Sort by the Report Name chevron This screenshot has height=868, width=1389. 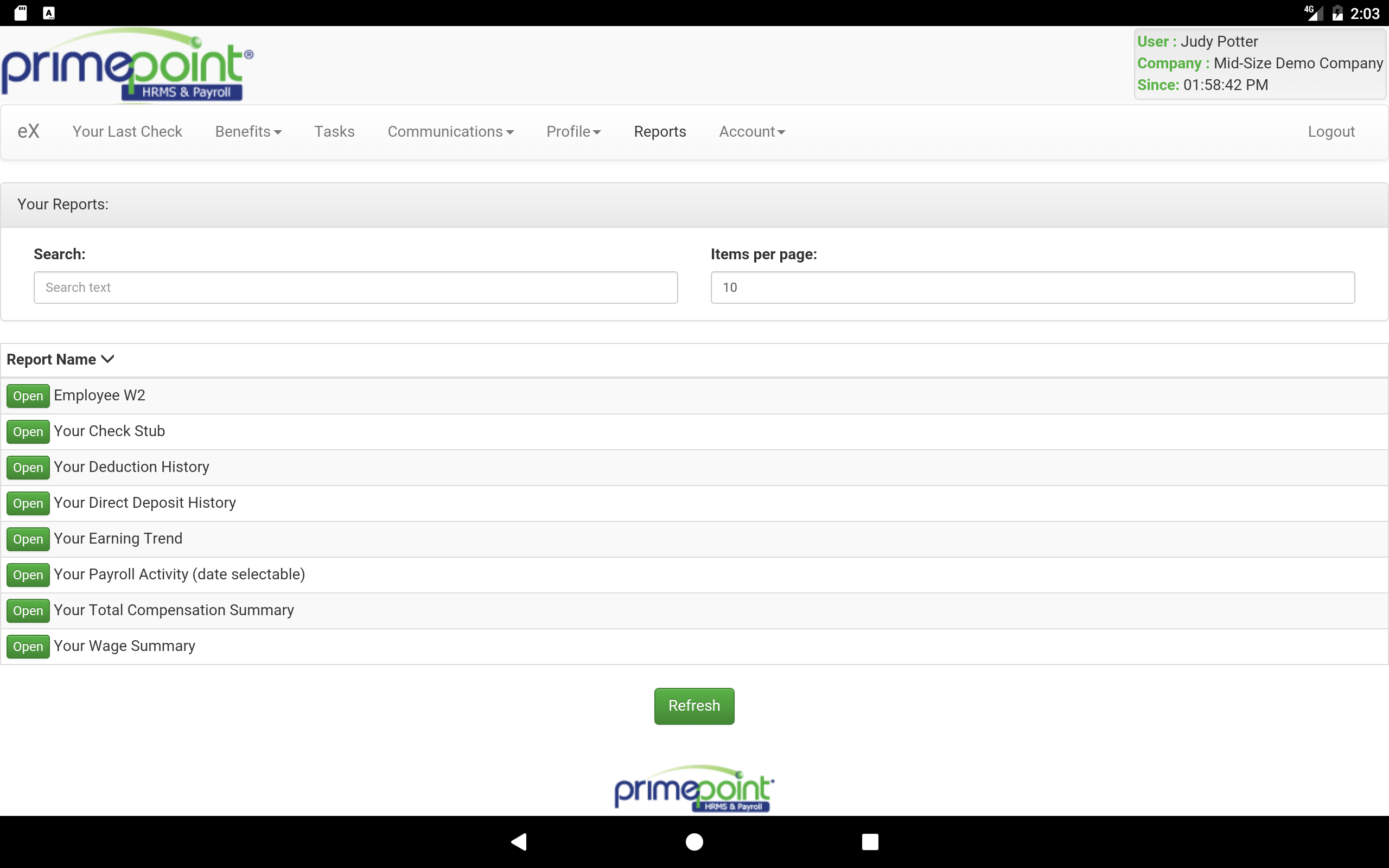107,359
